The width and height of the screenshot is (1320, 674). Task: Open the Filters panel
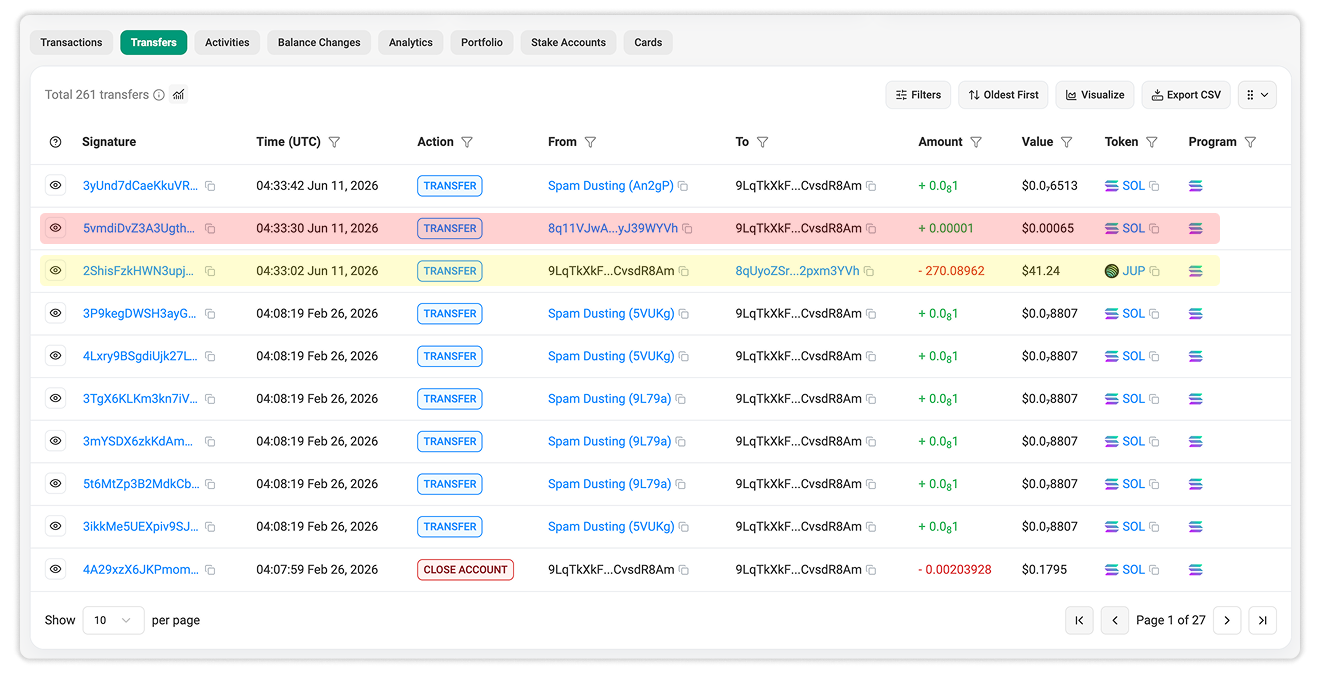point(918,95)
